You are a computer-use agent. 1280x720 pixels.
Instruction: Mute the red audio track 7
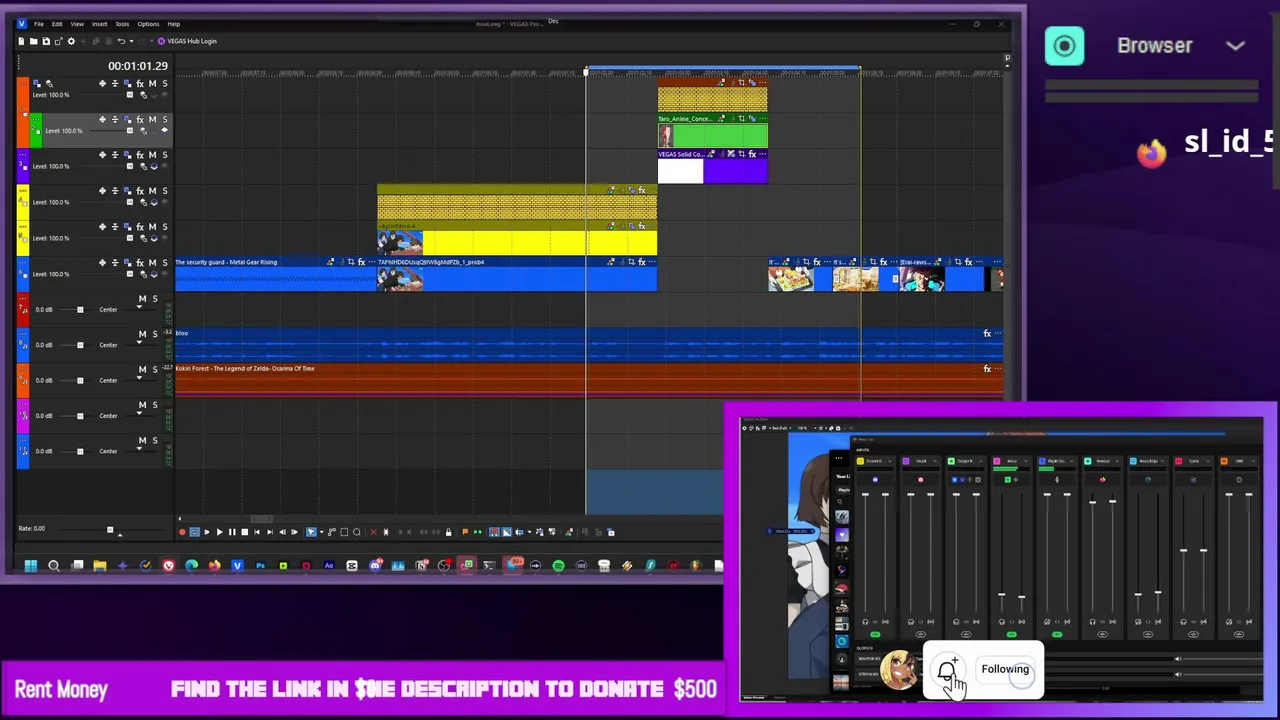[x=142, y=299]
